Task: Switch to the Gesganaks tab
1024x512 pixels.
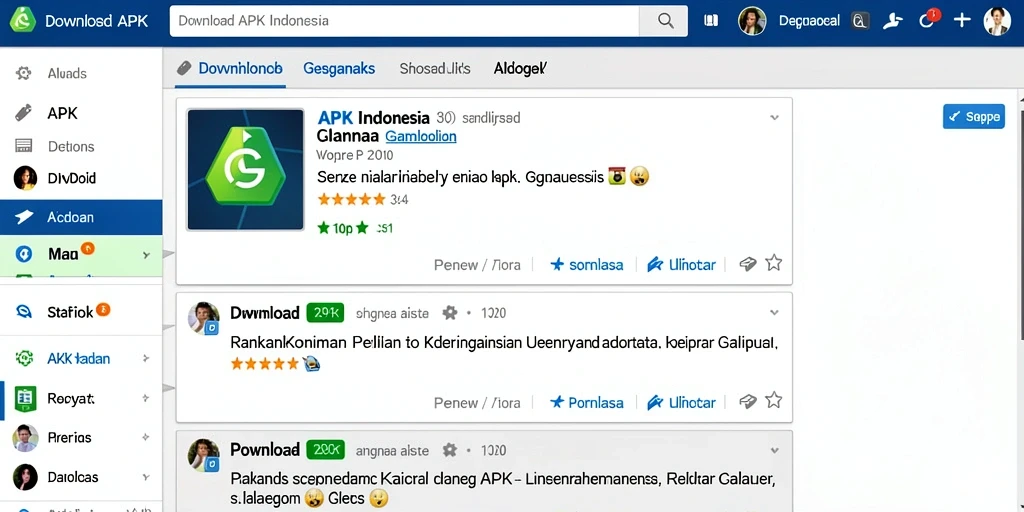Action: pos(339,68)
